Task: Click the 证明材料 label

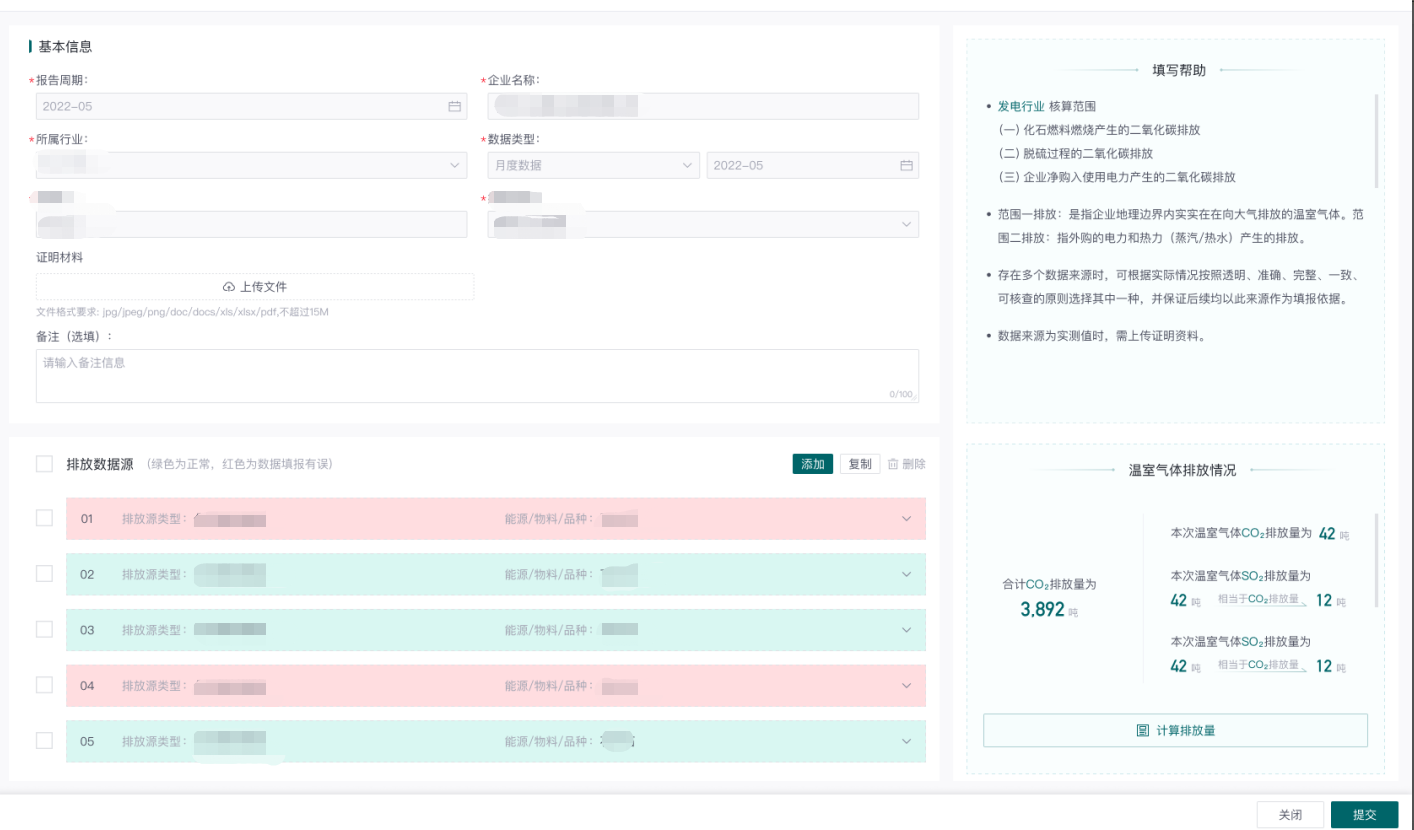Action: click(x=59, y=257)
